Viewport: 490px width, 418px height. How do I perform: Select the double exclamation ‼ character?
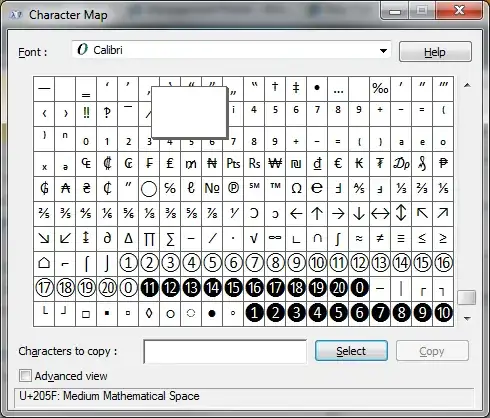(x=86, y=114)
